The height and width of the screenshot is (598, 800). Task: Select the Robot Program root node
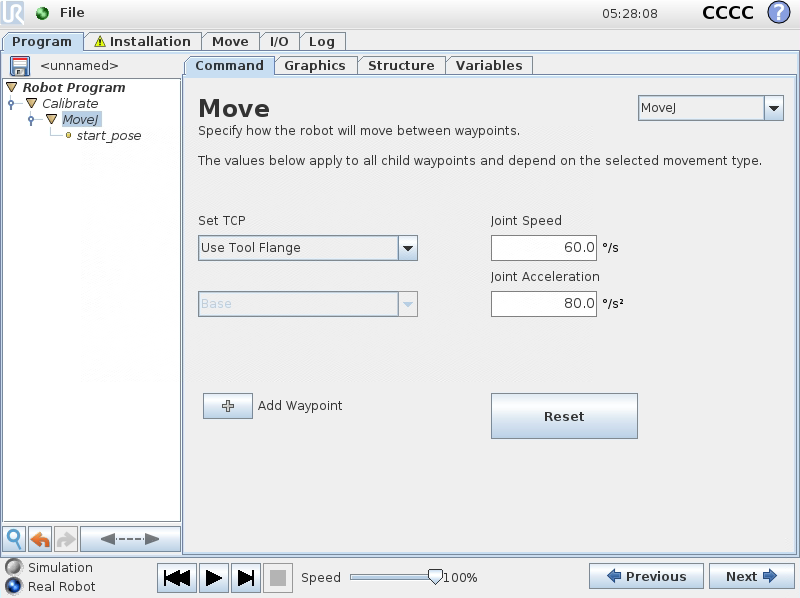[74, 88]
